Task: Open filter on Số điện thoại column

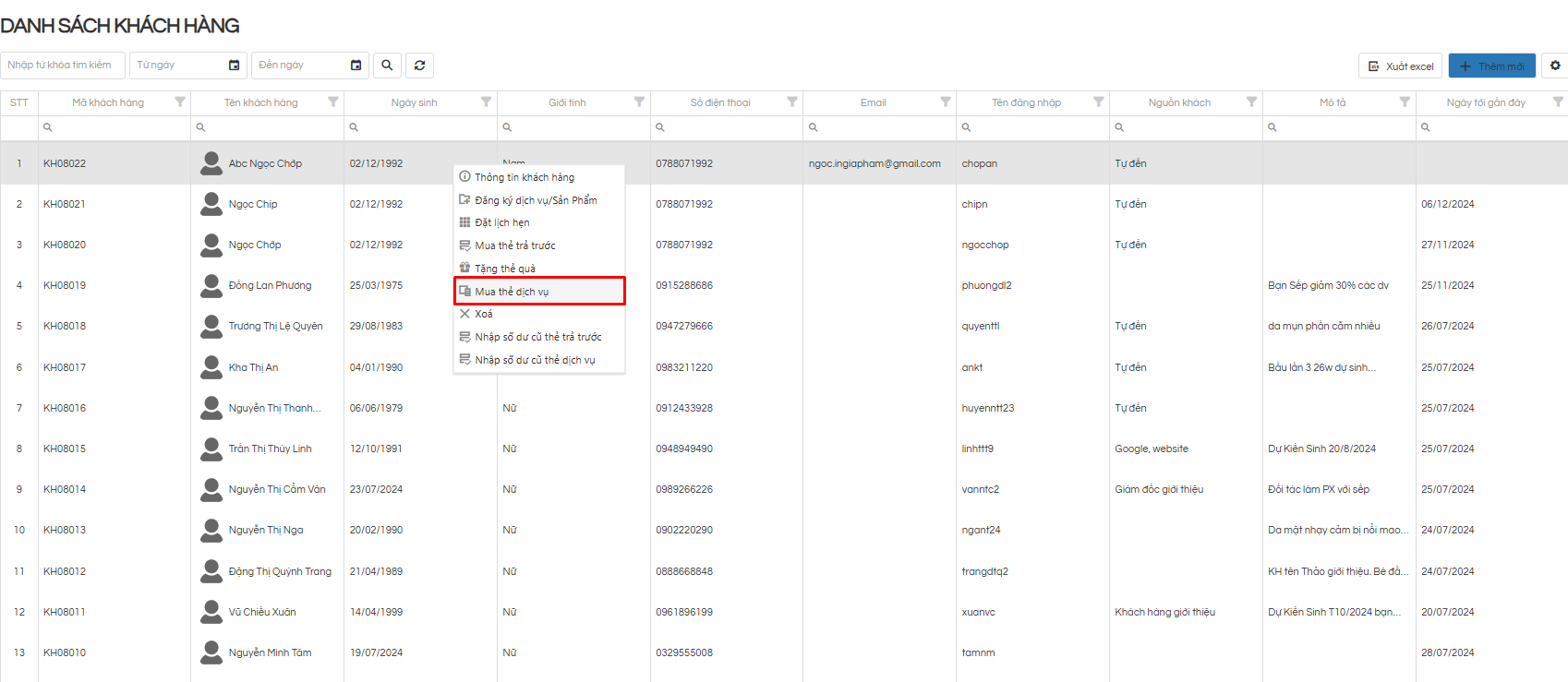Action: point(792,102)
